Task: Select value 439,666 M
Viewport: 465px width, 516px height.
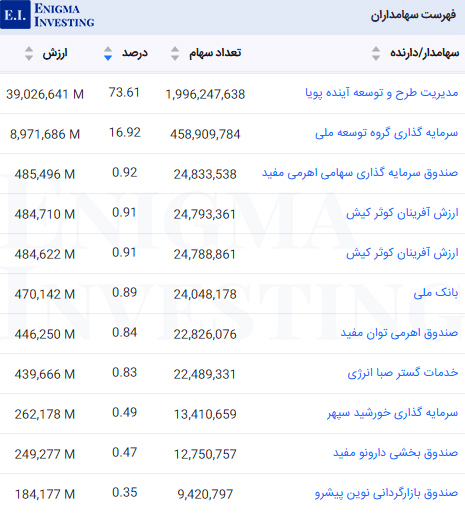Action: (x=45, y=374)
